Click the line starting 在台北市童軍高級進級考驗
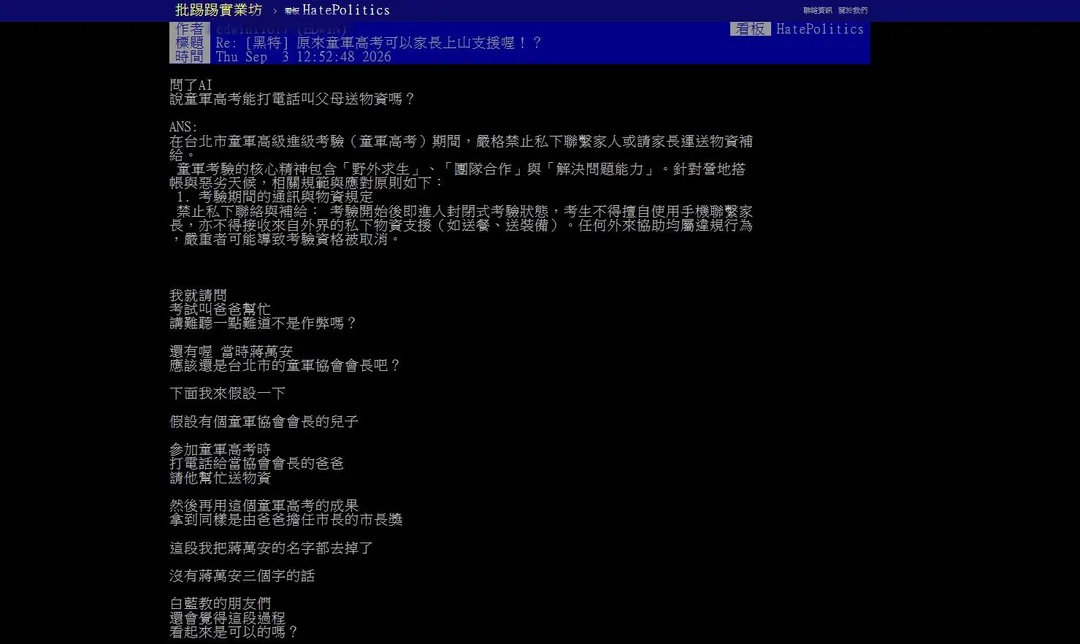 click(x=461, y=141)
